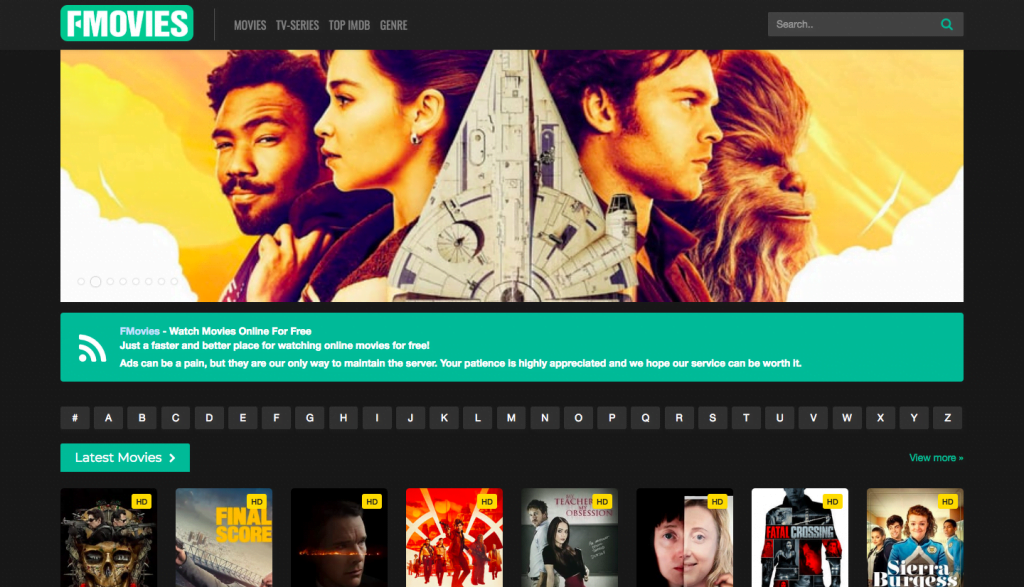Image resolution: width=1024 pixels, height=587 pixels.
Task: Open the TV-Series menu
Action: point(297,25)
